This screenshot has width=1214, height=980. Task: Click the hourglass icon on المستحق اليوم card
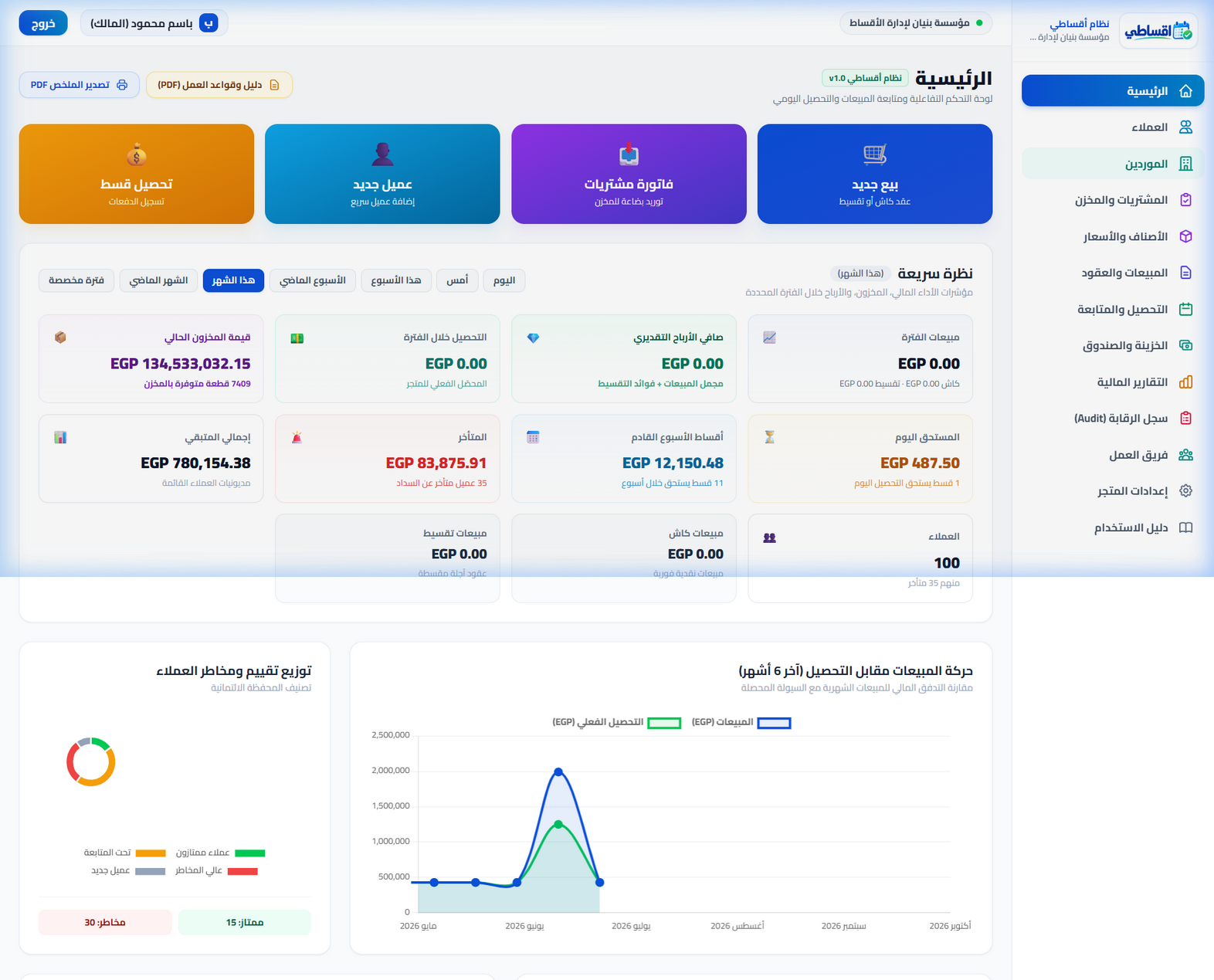click(x=769, y=437)
